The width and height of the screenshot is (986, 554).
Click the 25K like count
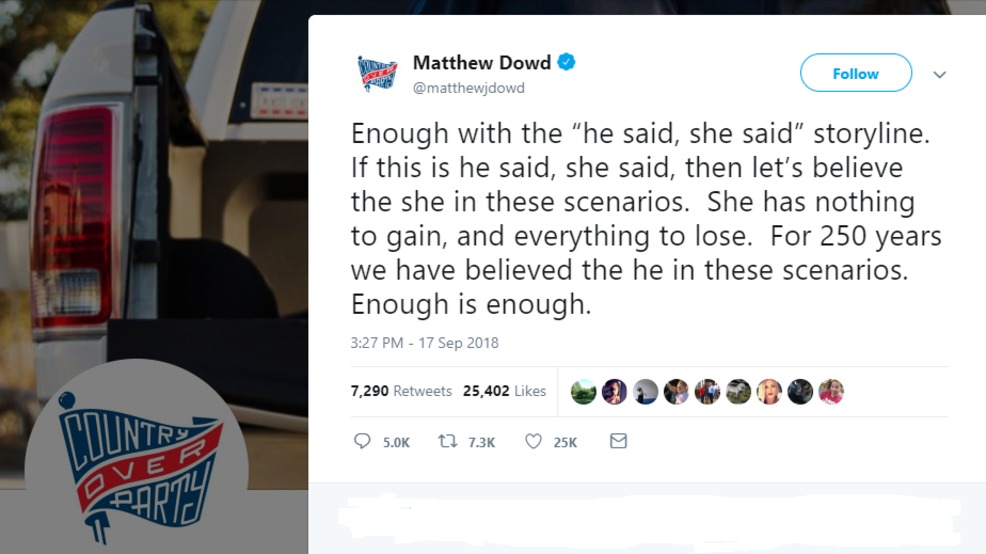pos(565,443)
